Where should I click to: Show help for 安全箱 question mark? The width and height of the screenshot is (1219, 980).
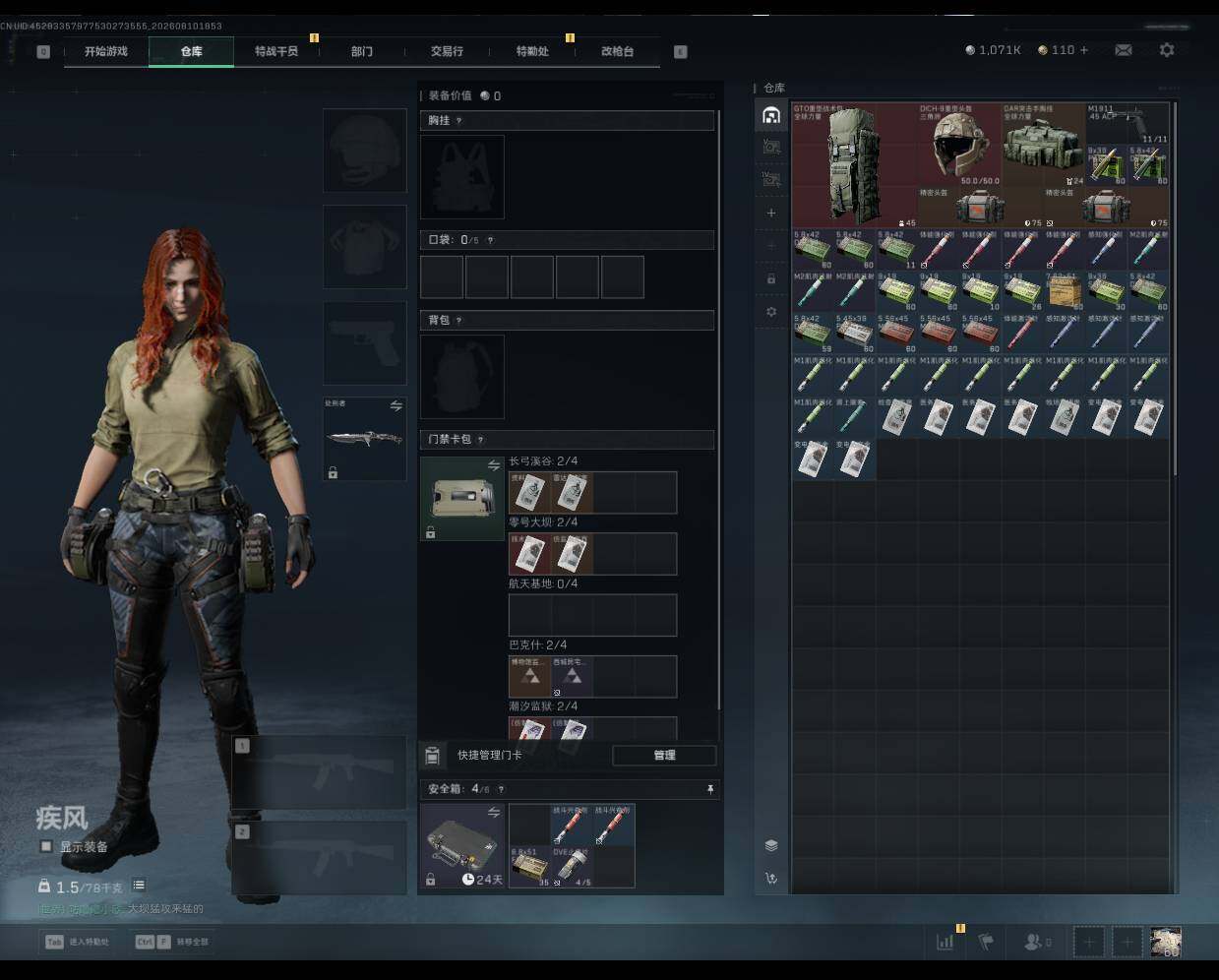pos(501,789)
